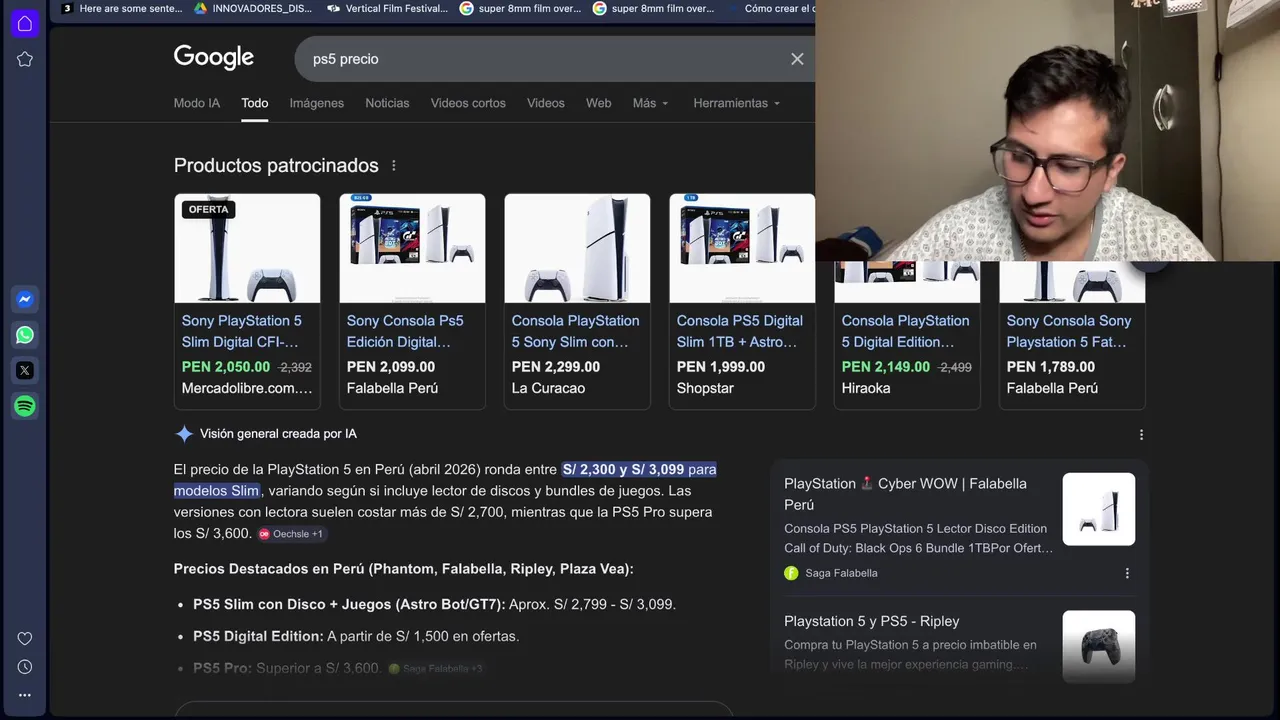Open the sidebar three-dots menu
This screenshot has height=720, width=1280.
click(25, 695)
